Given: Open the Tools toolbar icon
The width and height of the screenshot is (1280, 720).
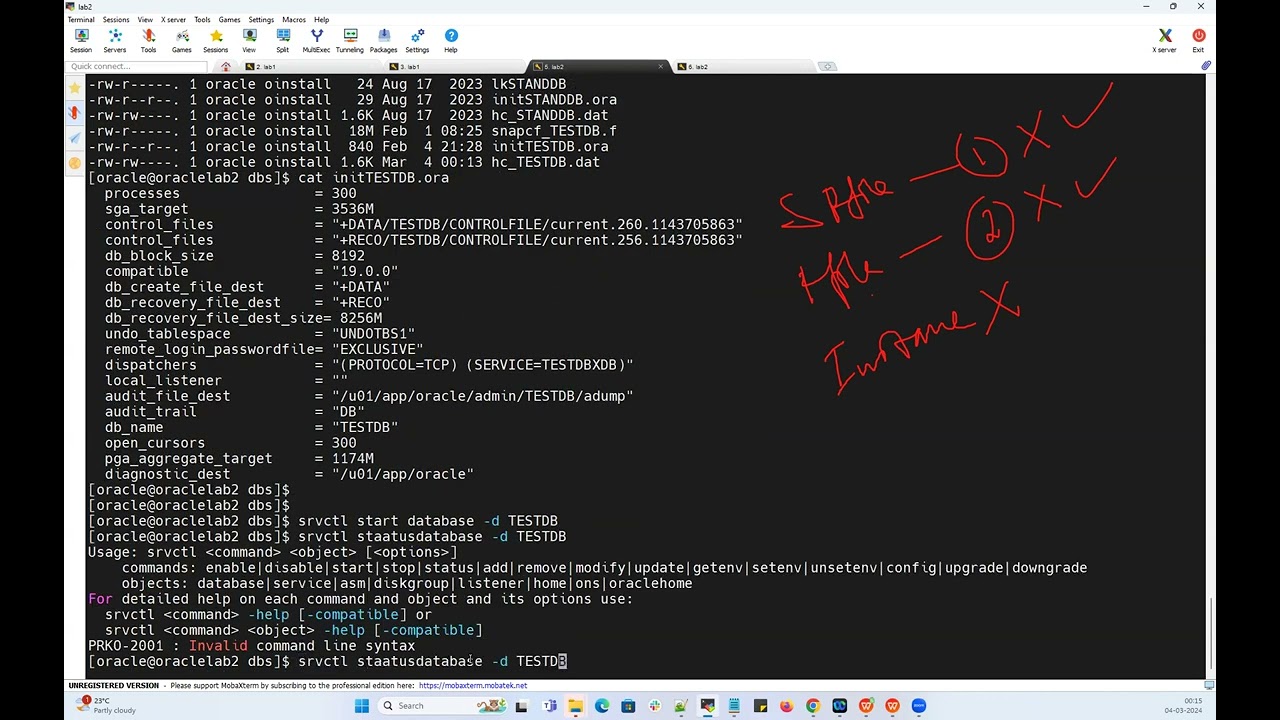Looking at the screenshot, I should (148, 40).
